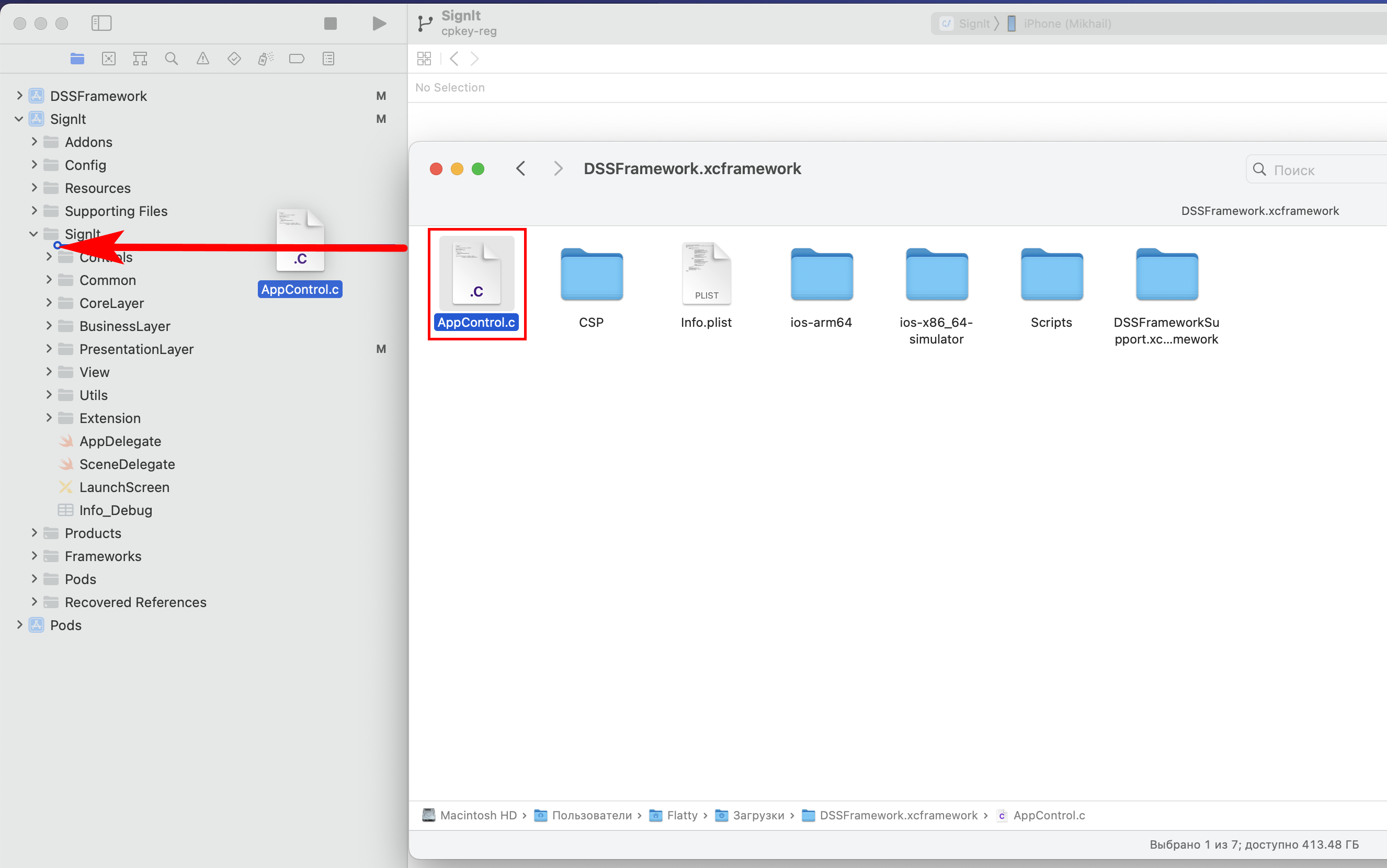This screenshot has width=1387, height=868.
Task: Open the Breakpoint navigator
Action: 297,59
